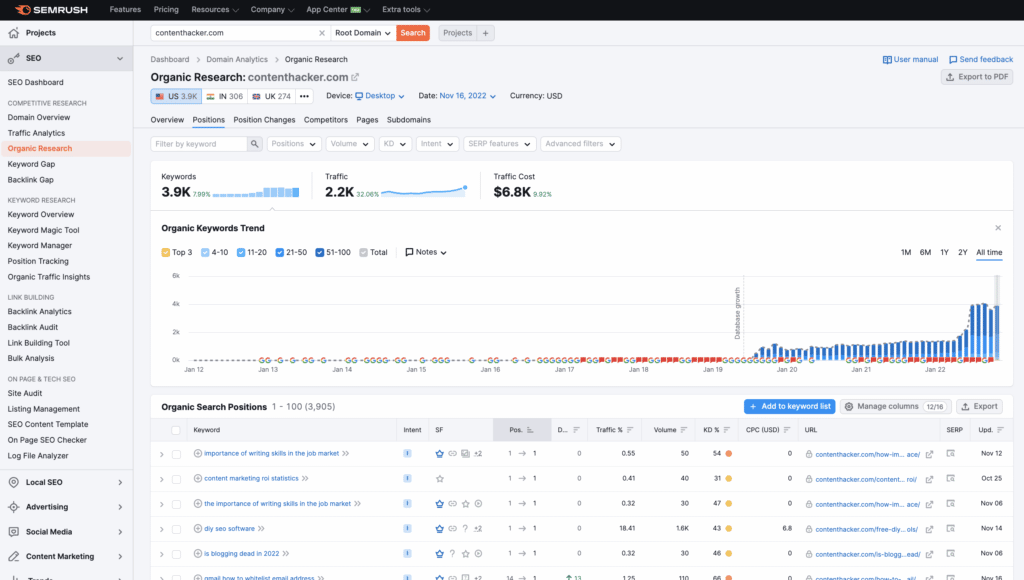Click the Traffic trend sparkline
The width and height of the screenshot is (1024, 580).
[424, 191]
